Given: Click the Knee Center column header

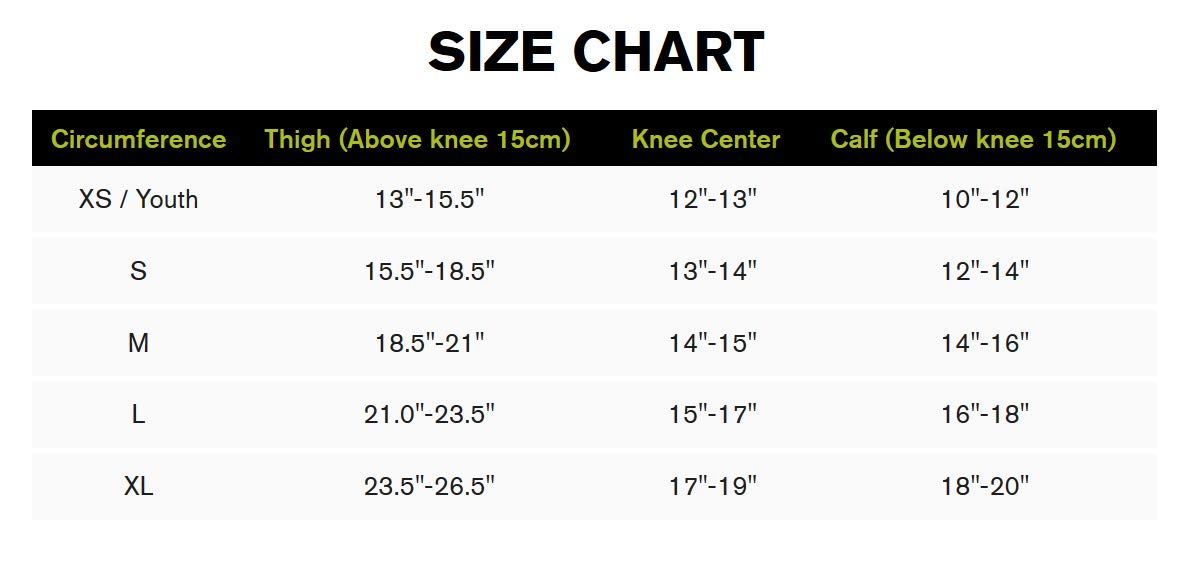Looking at the screenshot, I should point(705,139).
